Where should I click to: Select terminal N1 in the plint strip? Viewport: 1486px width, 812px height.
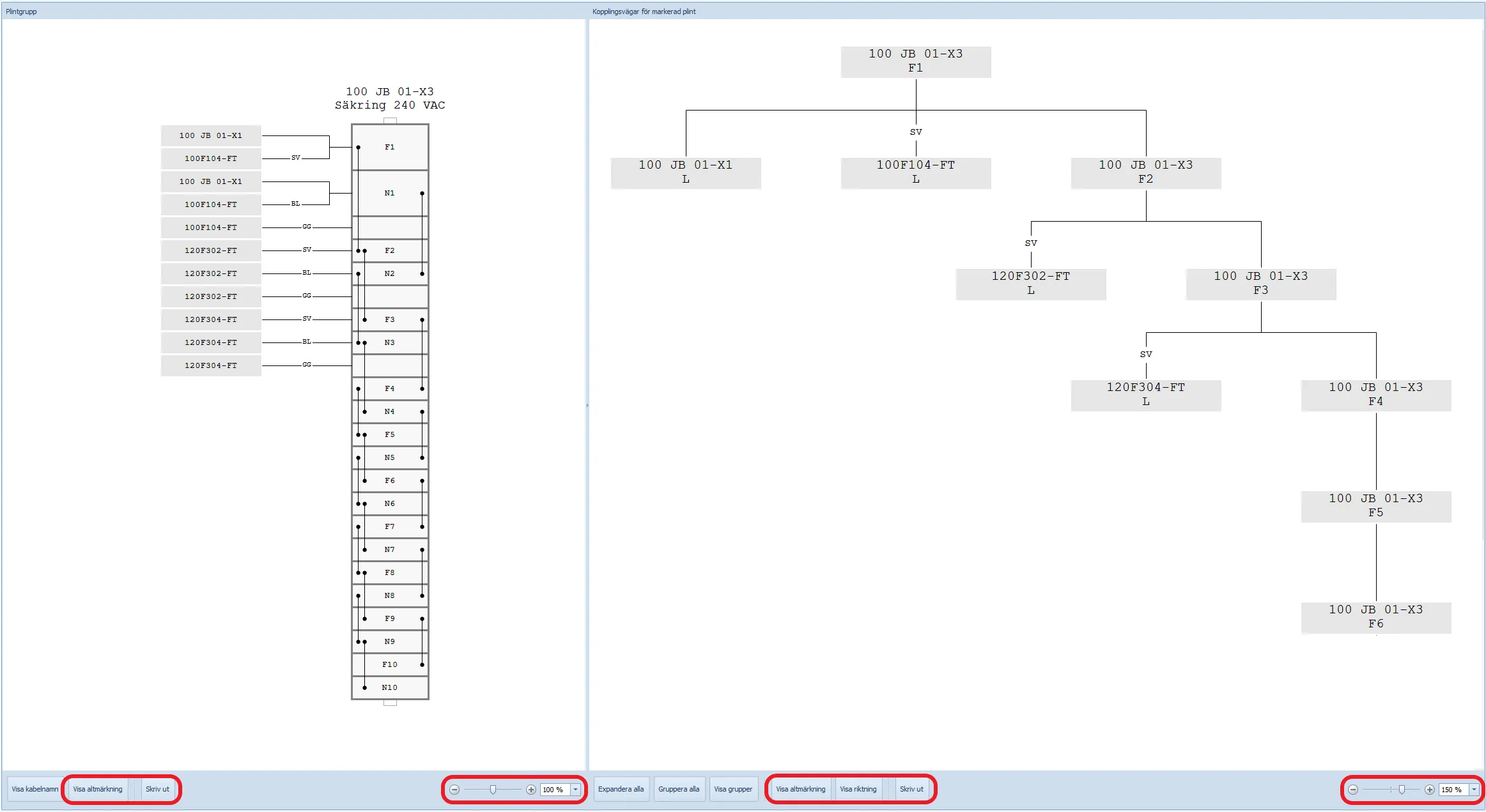click(x=390, y=193)
